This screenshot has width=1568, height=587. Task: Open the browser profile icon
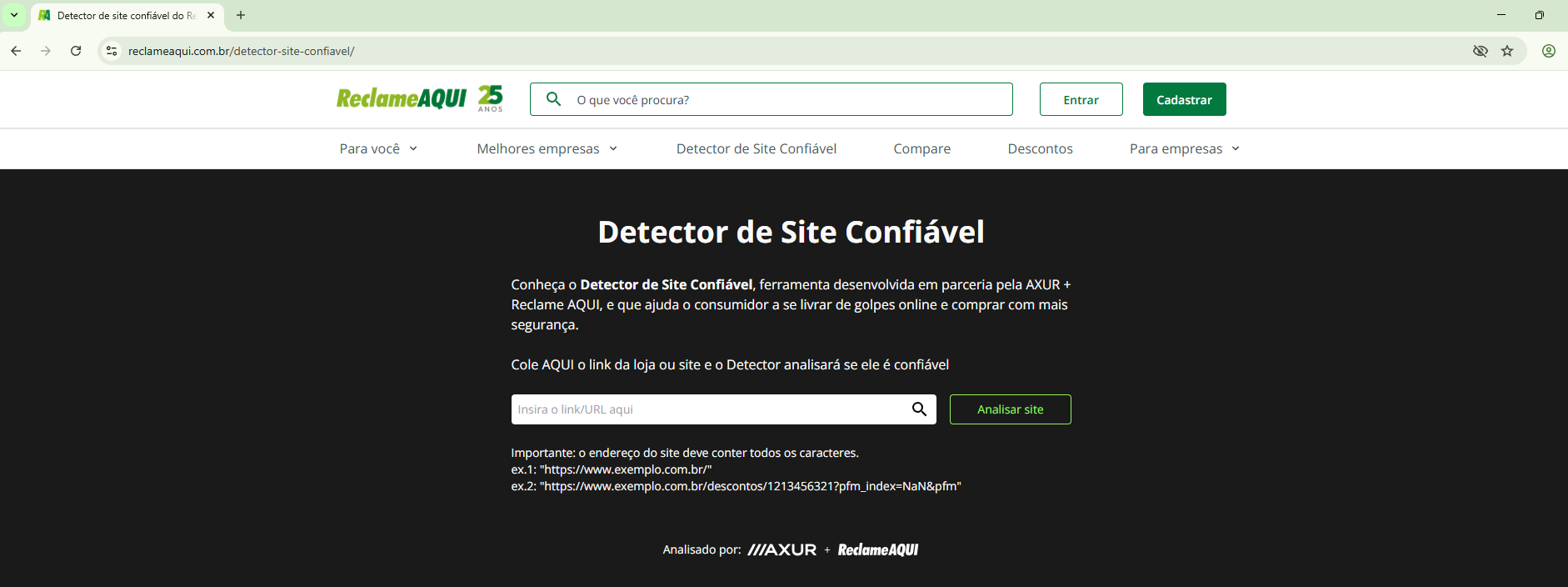click(x=1549, y=51)
